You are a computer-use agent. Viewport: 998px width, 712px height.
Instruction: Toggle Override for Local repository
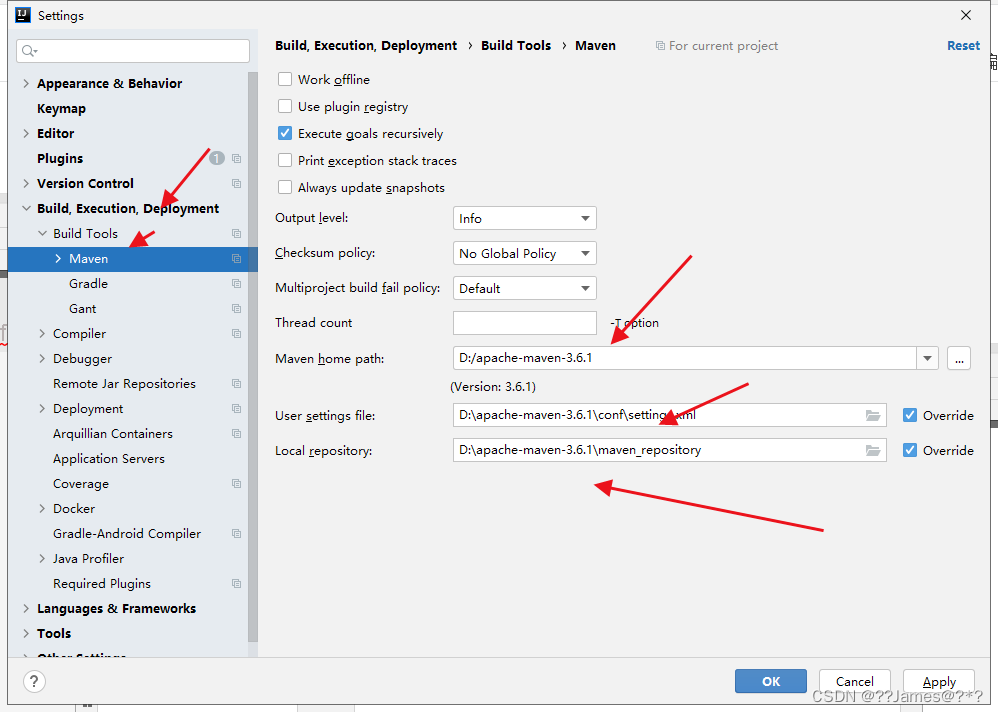click(x=910, y=450)
